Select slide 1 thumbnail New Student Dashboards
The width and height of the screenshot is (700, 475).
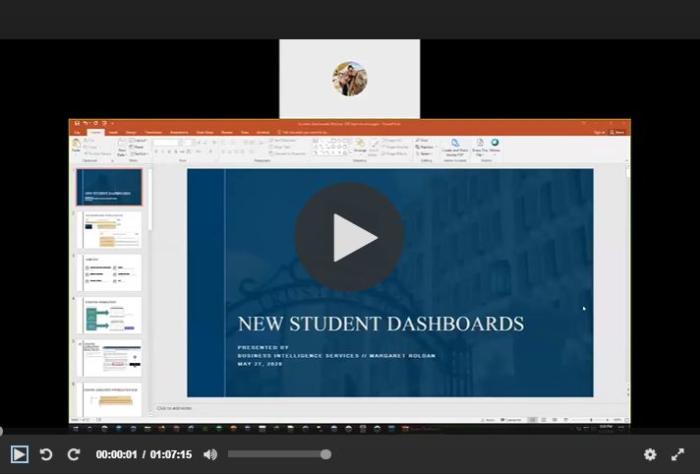coord(109,187)
